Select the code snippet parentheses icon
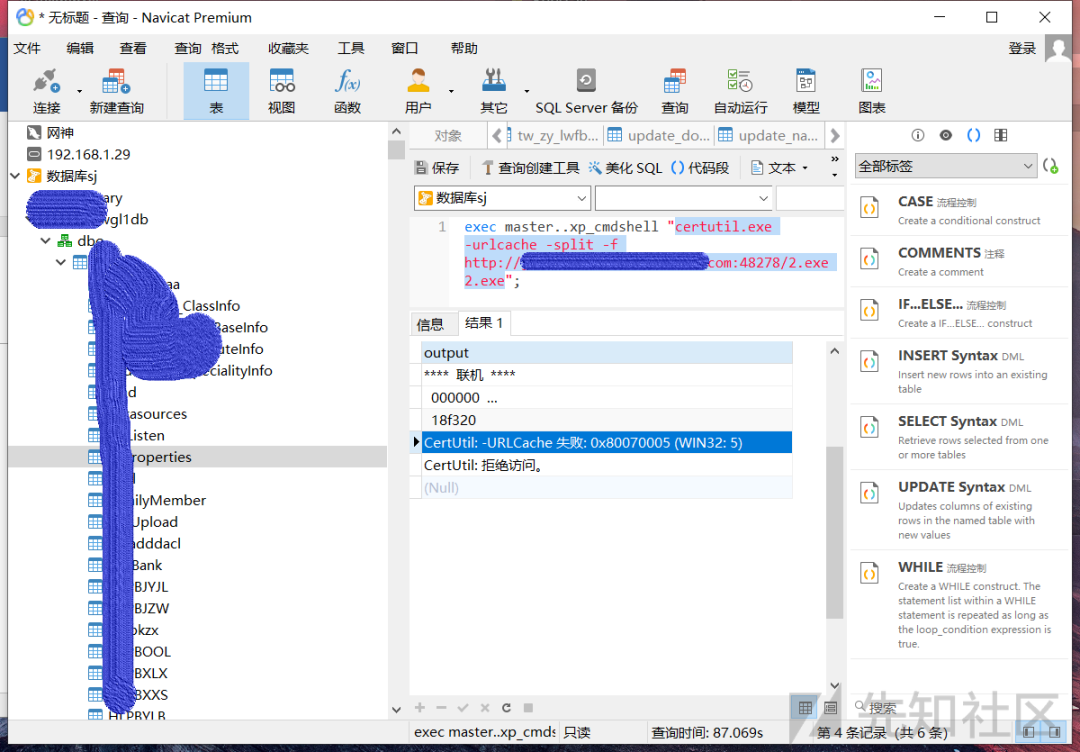Viewport: 1080px width, 752px height. 973,135
